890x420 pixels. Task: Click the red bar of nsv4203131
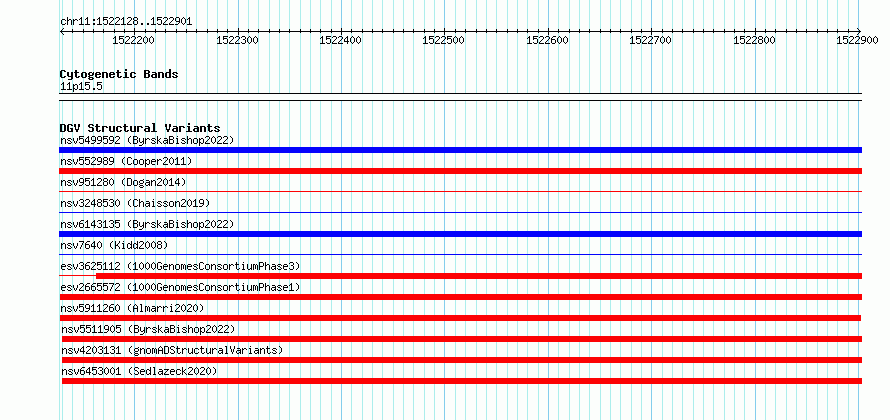(462, 360)
